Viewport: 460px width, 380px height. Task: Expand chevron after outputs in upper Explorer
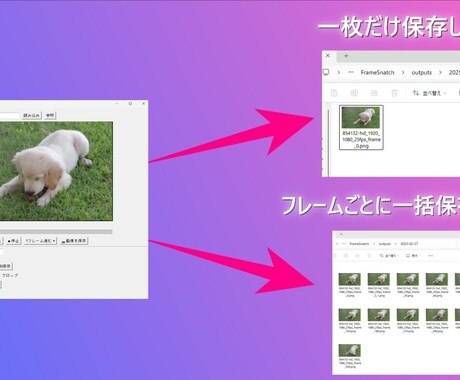(x=440, y=72)
